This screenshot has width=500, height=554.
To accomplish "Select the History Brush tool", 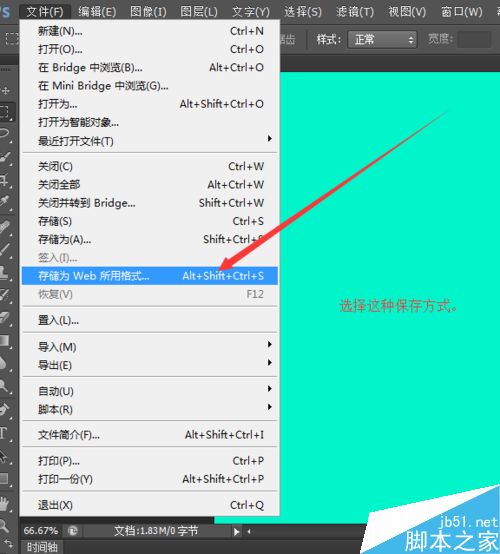I will [5, 295].
